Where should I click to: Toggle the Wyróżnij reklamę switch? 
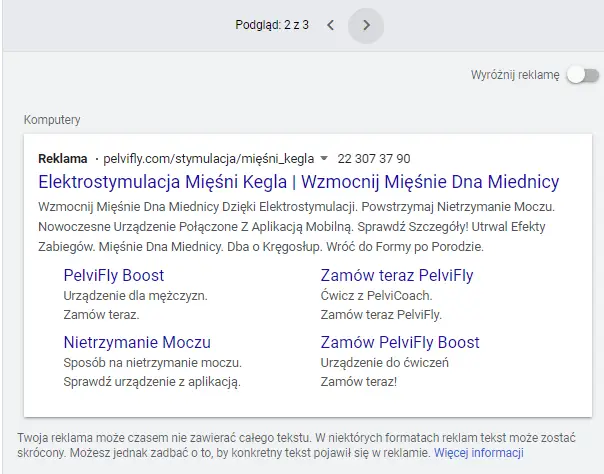[x=583, y=75]
